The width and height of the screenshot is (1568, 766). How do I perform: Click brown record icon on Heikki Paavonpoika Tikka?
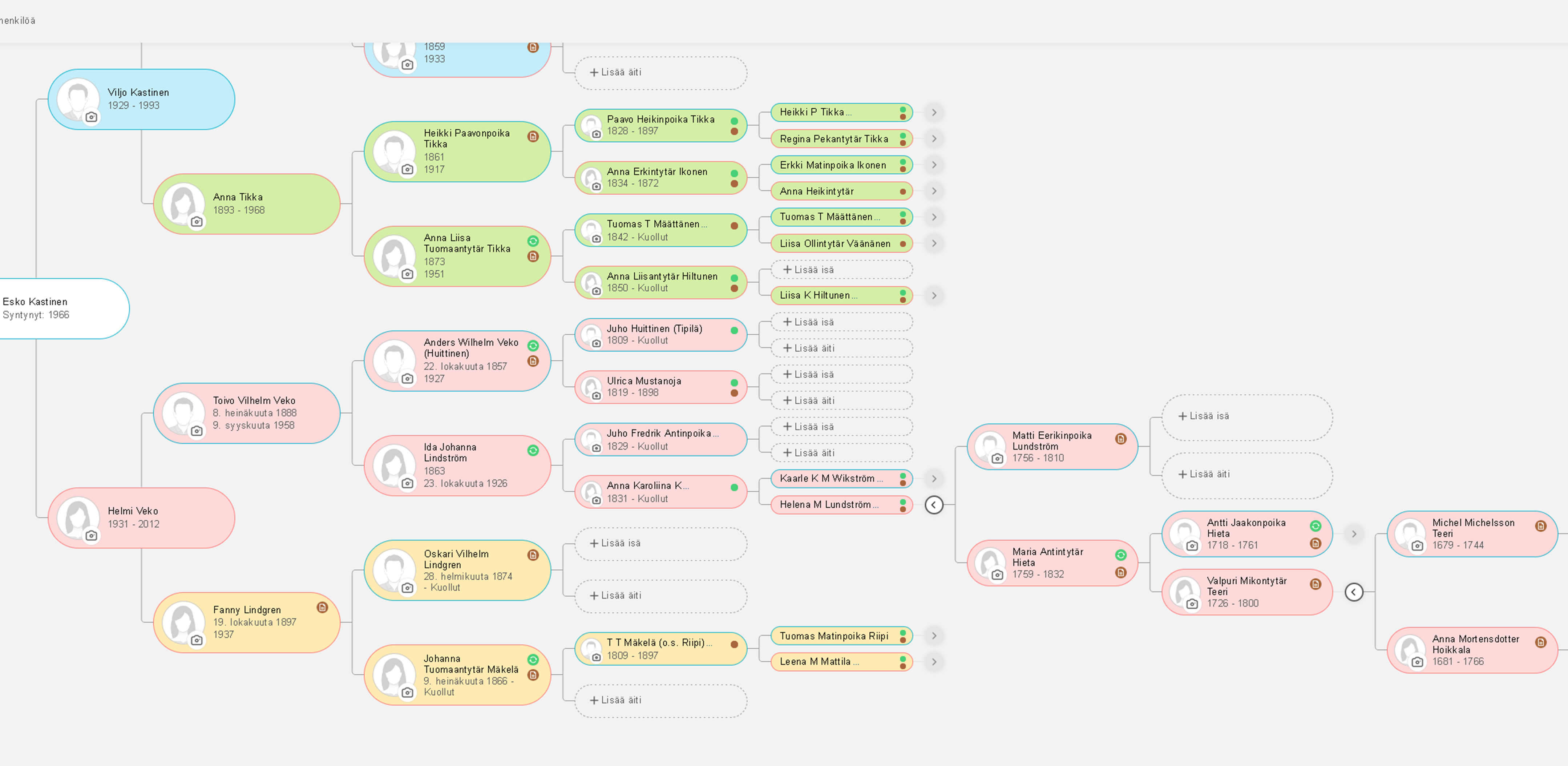533,136
